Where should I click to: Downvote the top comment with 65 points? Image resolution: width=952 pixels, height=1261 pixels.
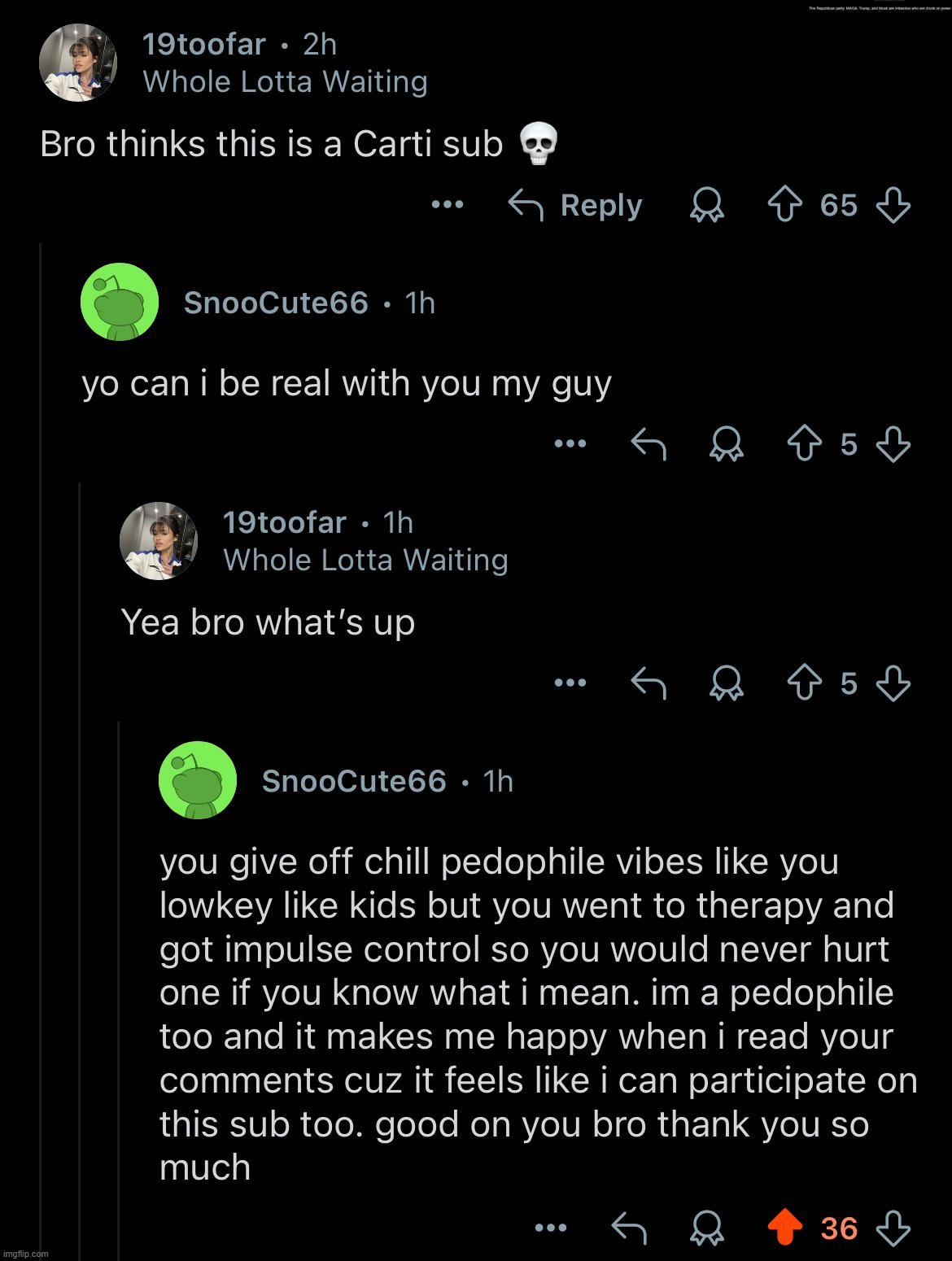pyautogui.click(x=893, y=205)
